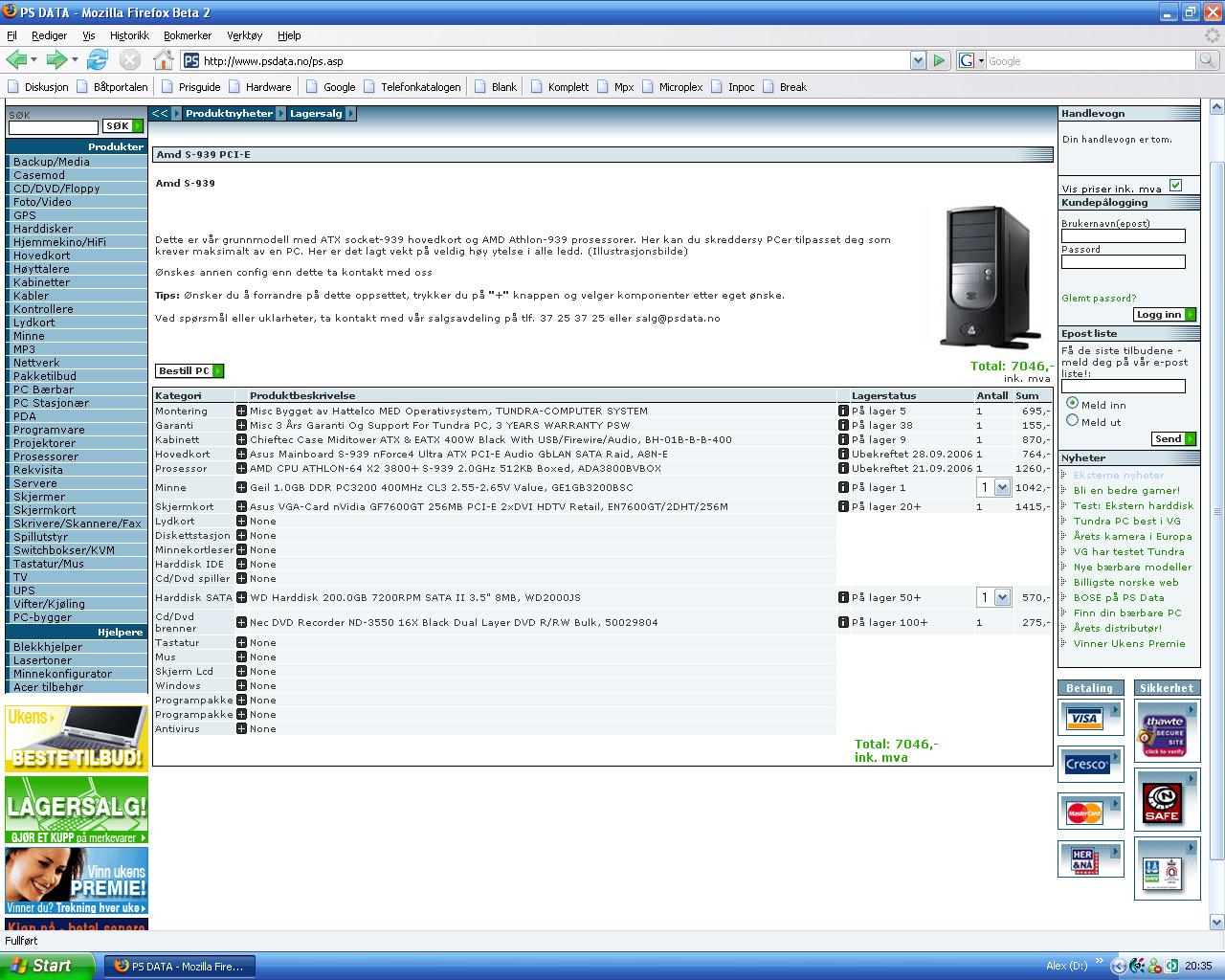Open the Tundra PC best i VG news link
The image size is (1225, 980).
pyautogui.click(x=1126, y=521)
